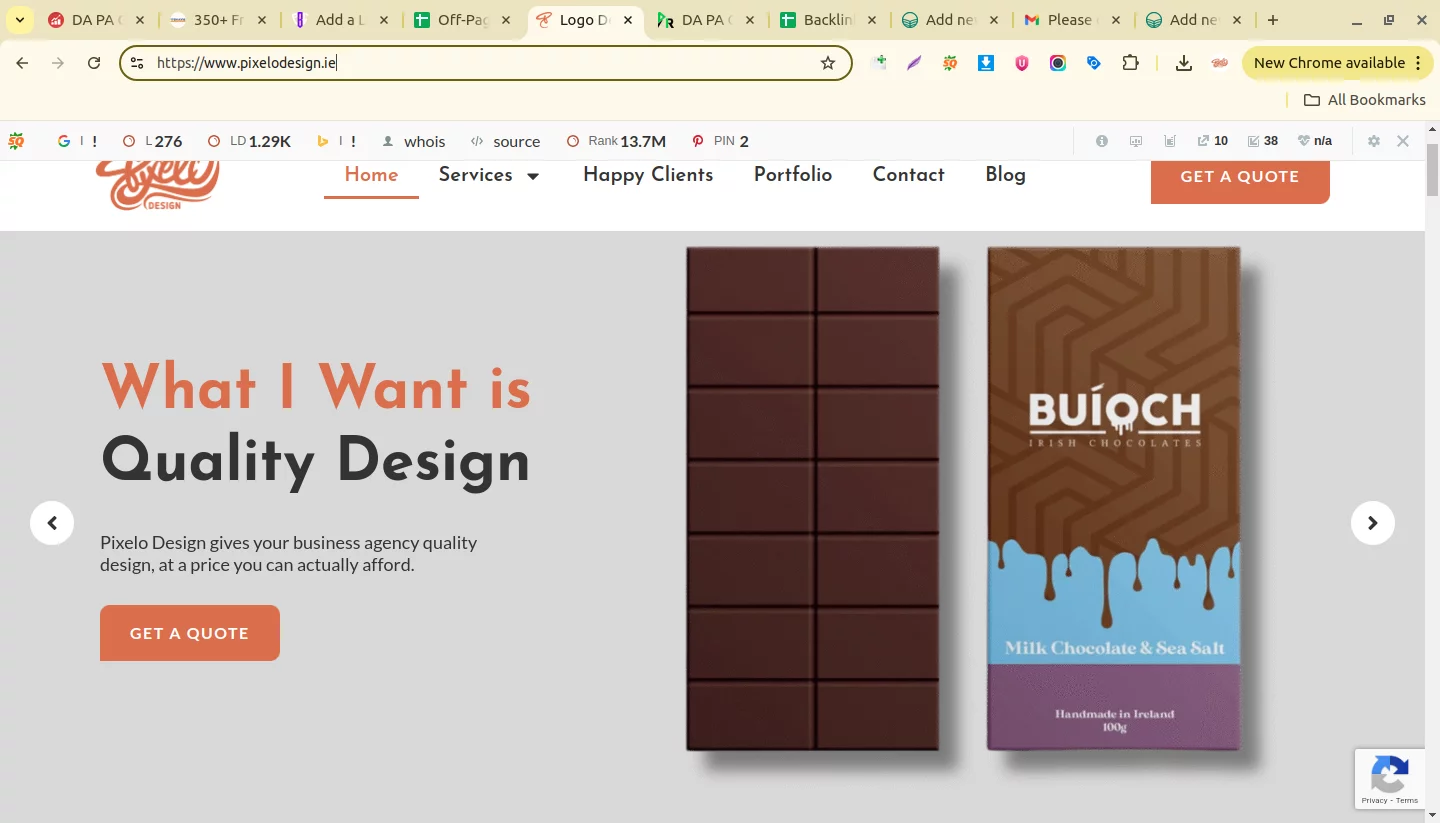
Task: Close the SEOquake bar with the X
Action: 1403,141
